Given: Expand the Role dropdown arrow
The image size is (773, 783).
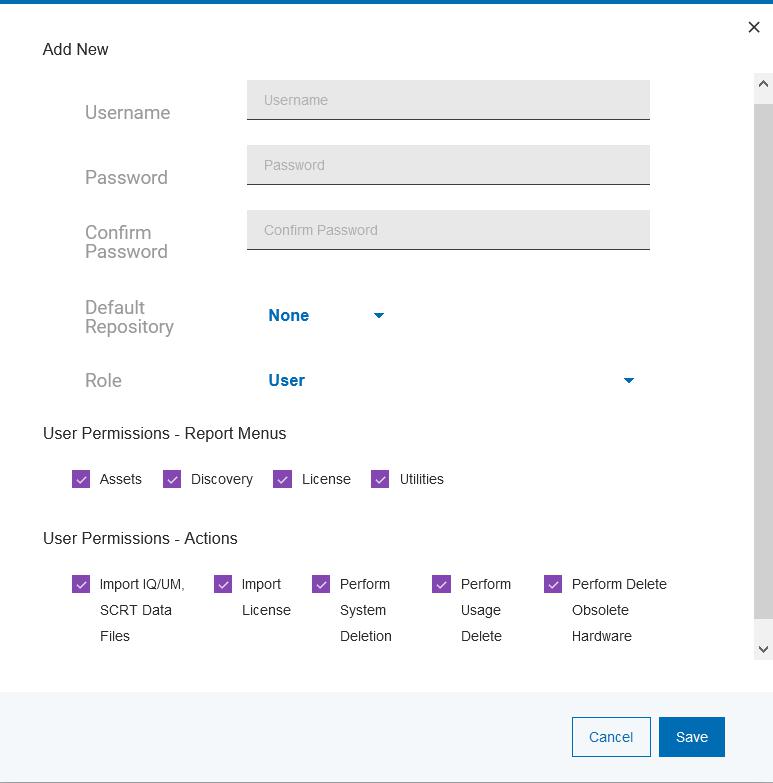Looking at the screenshot, I should coord(628,381).
